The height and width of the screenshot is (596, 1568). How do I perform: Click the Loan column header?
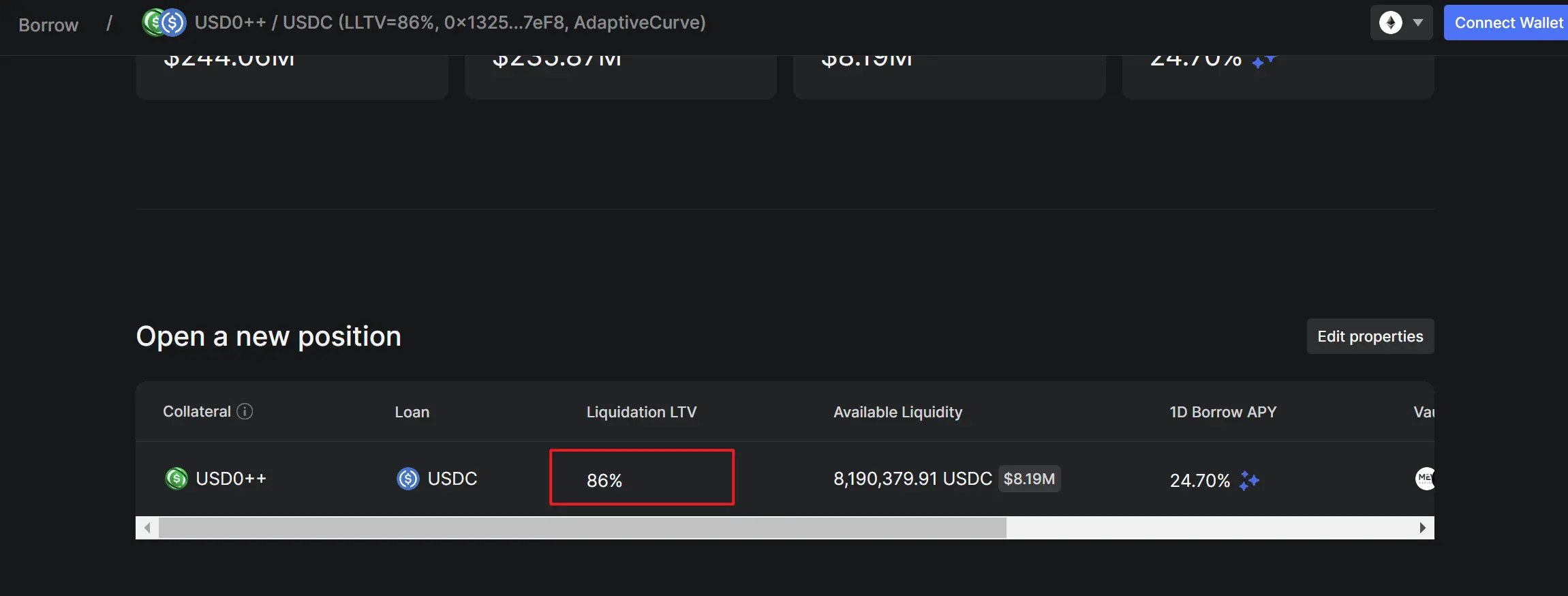pos(412,412)
